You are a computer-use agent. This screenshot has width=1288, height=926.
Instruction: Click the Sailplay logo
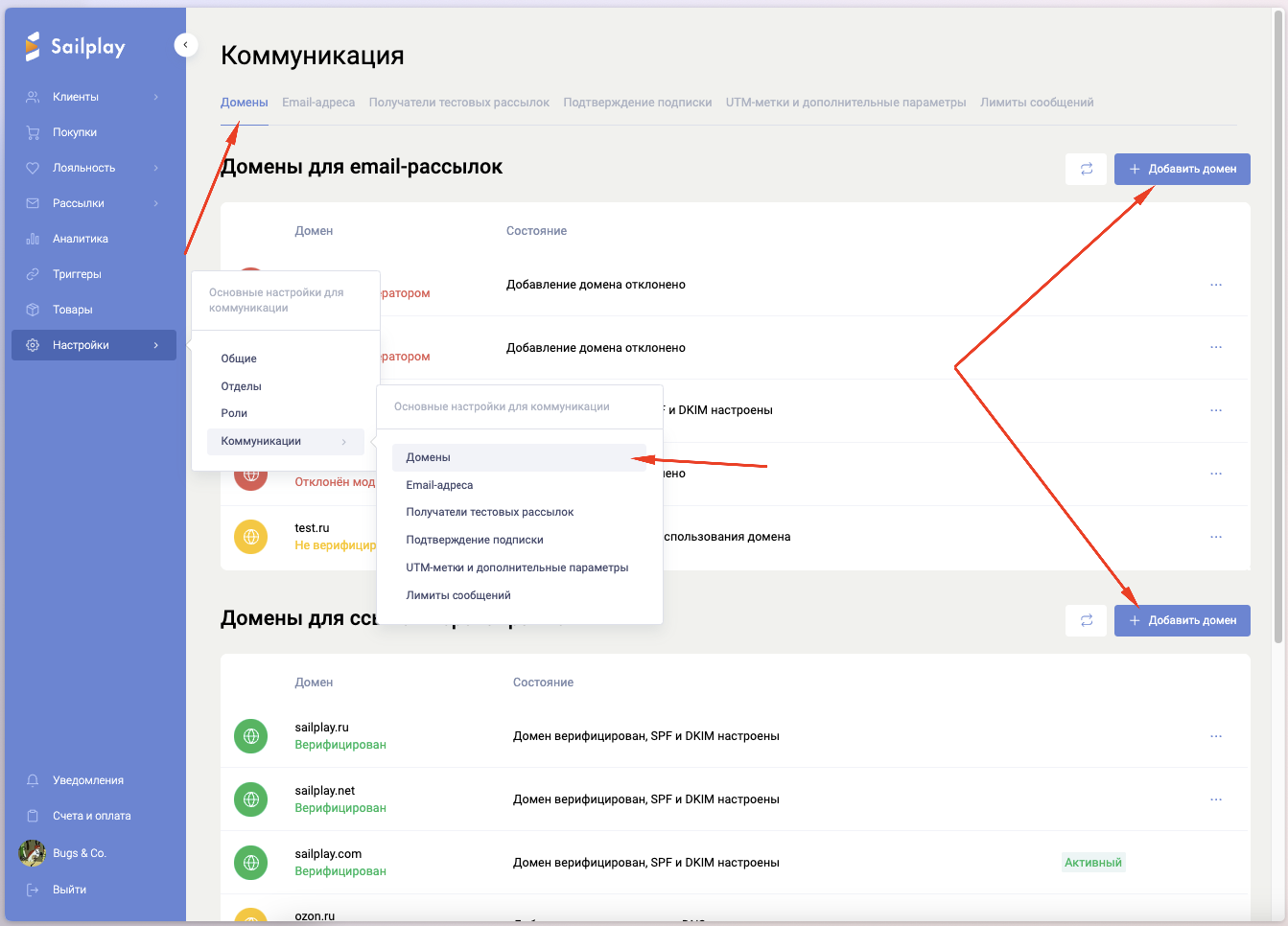(x=76, y=46)
